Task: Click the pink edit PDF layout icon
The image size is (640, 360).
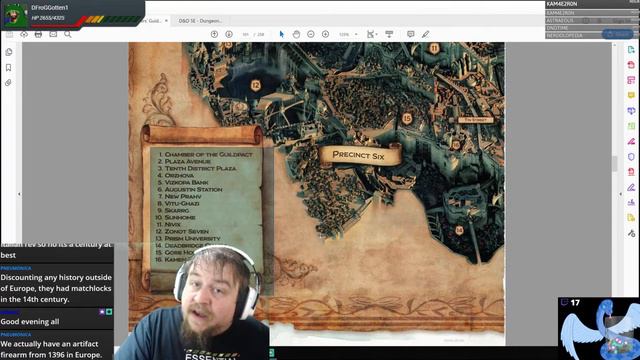Action: pos(631,80)
